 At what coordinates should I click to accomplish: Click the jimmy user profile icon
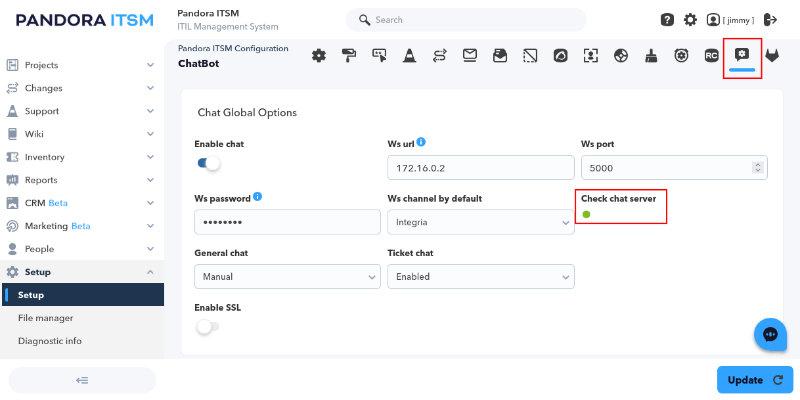(713, 20)
